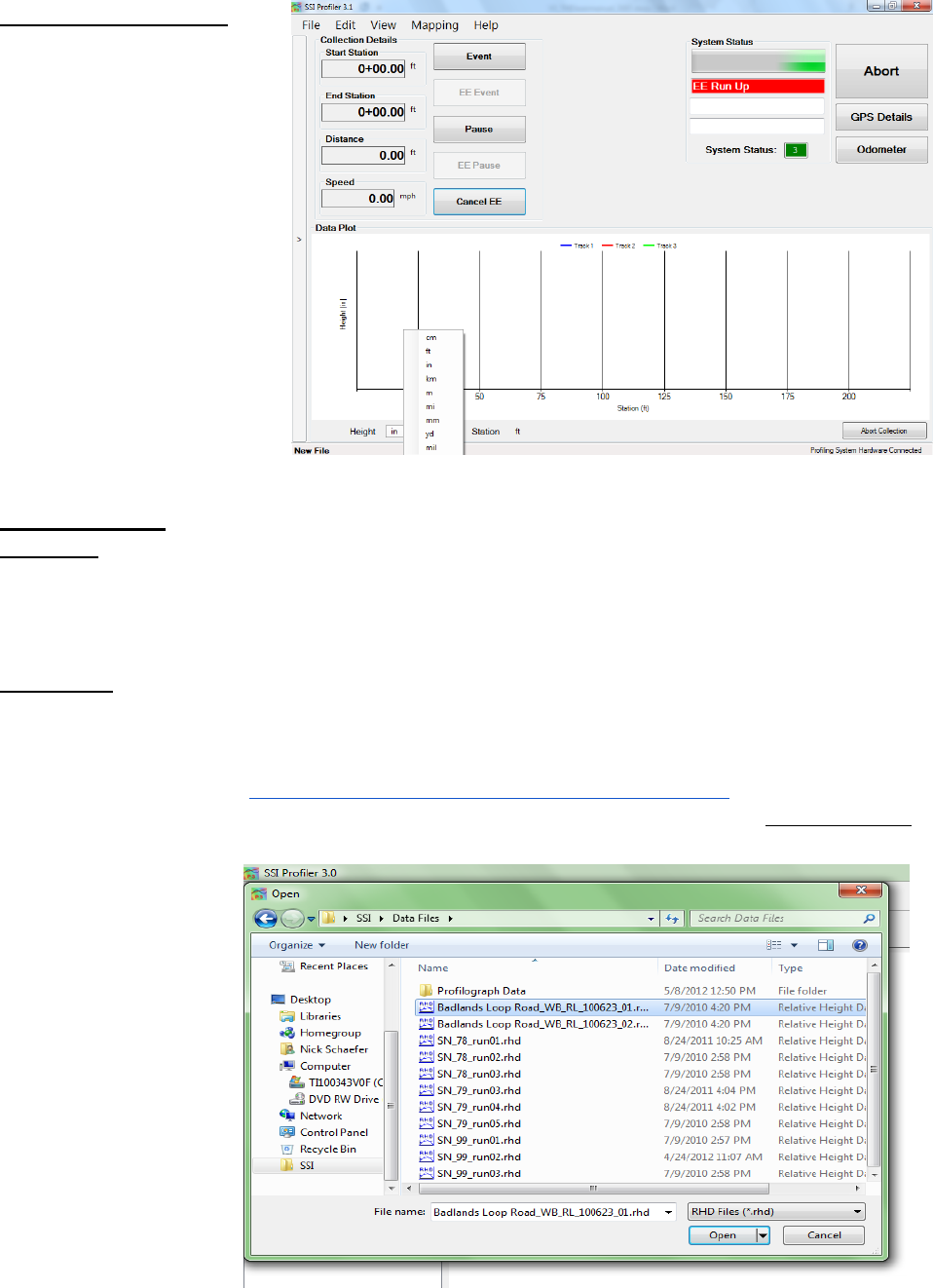Screen dimensions: 933x1288
Task: Click the Abort button
Action: (881, 71)
